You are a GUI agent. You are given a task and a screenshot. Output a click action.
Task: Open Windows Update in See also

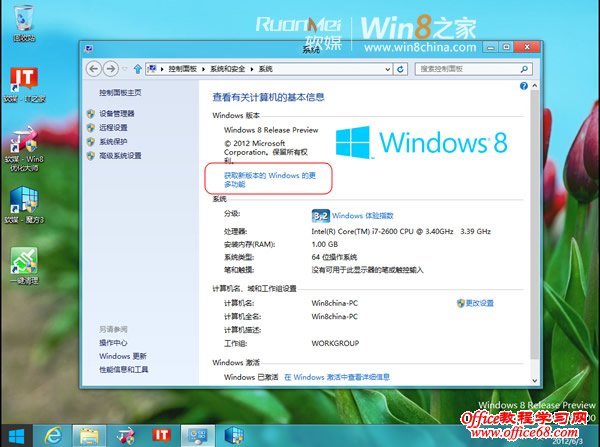pyautogui.click(x=123, y=356)
